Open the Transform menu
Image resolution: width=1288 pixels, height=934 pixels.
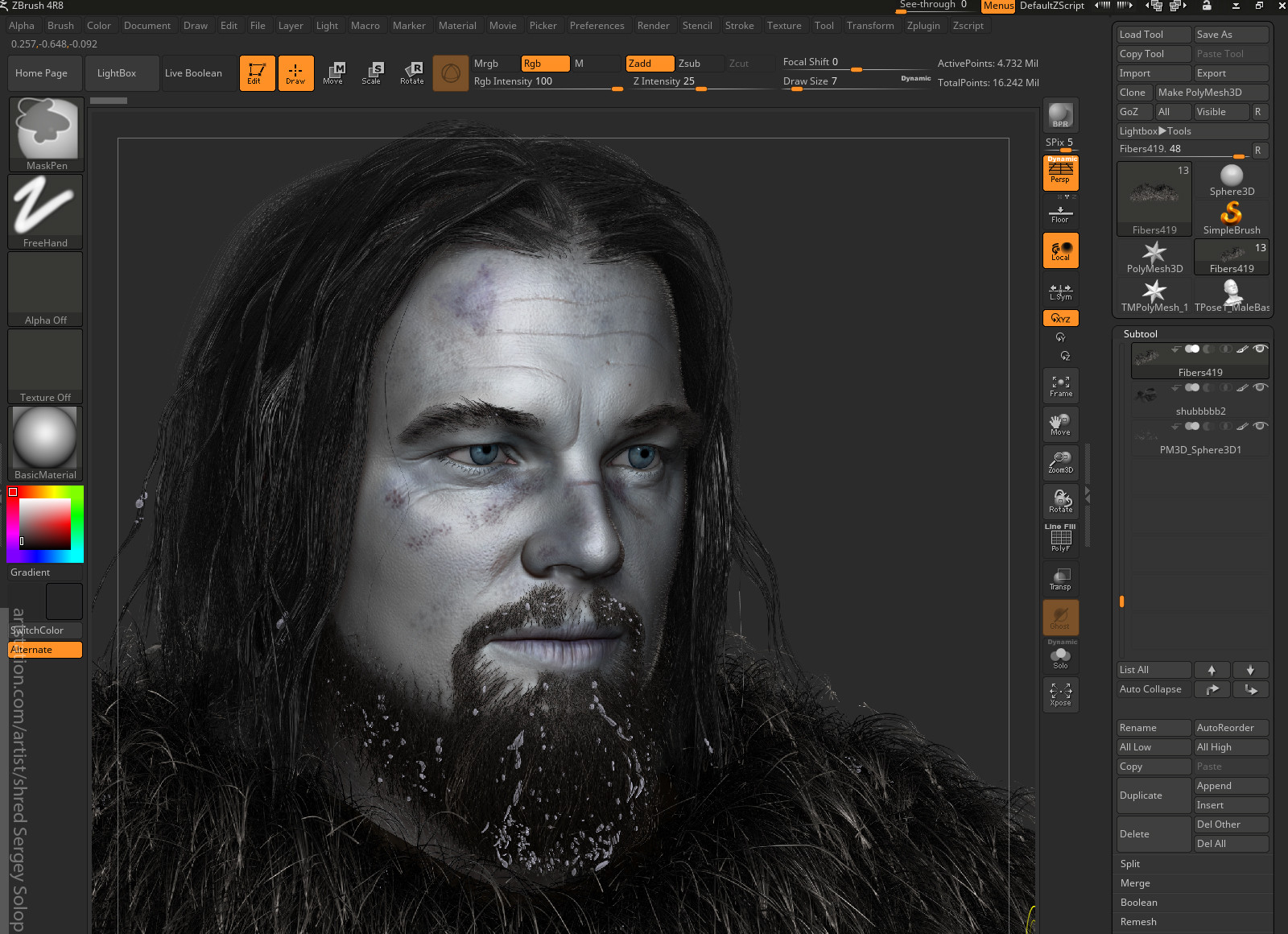click(x=870, y=26)
